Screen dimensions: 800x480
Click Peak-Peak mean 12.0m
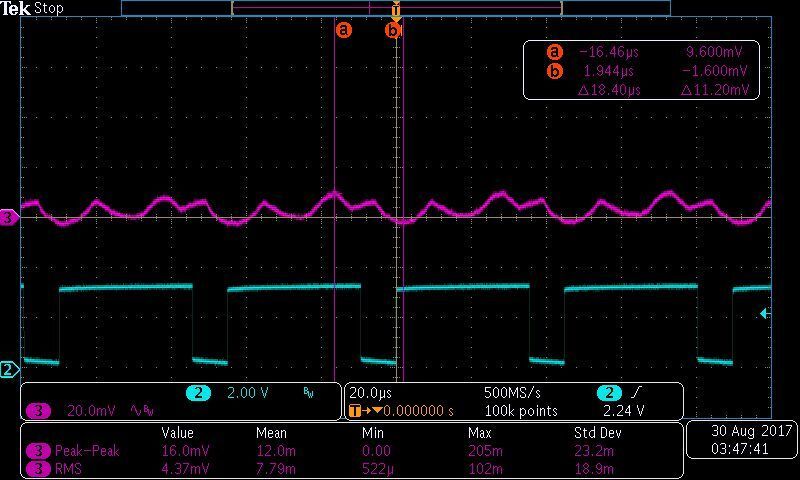[276, 451]
